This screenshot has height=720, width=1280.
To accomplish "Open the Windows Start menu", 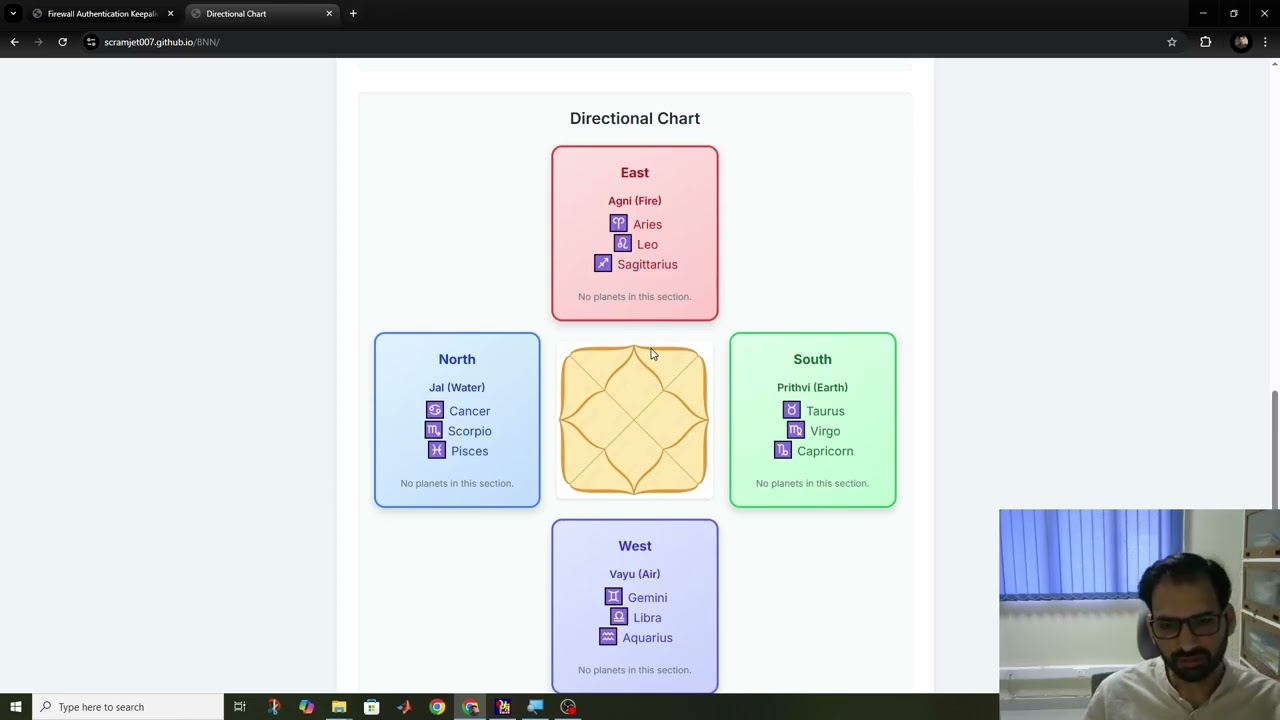I will [x=15, y=707].
